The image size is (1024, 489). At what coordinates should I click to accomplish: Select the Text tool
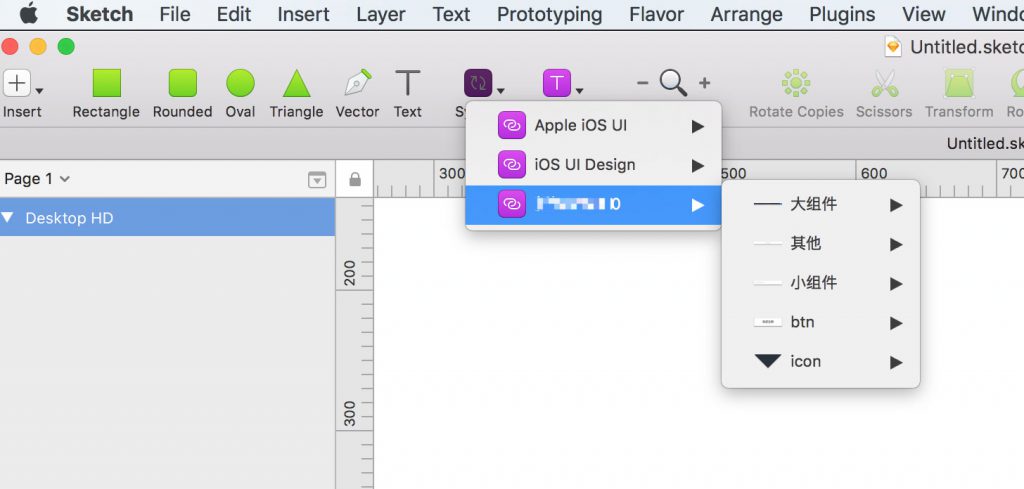point(407,84)
